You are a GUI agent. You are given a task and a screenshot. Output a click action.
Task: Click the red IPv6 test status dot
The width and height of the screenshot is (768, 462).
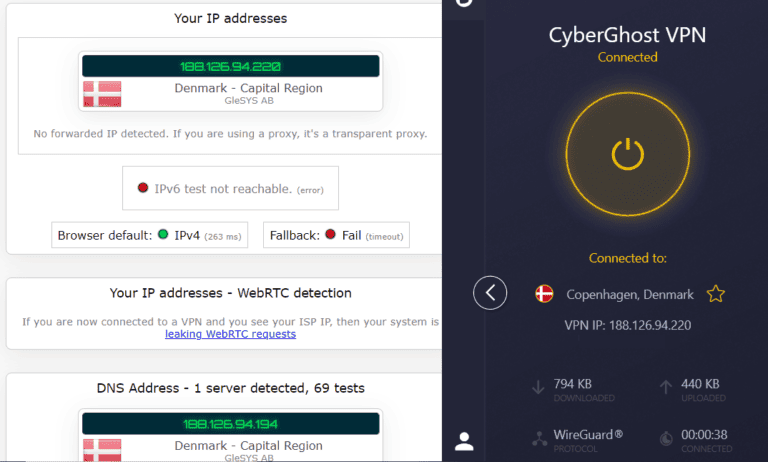tap(143, 188)
